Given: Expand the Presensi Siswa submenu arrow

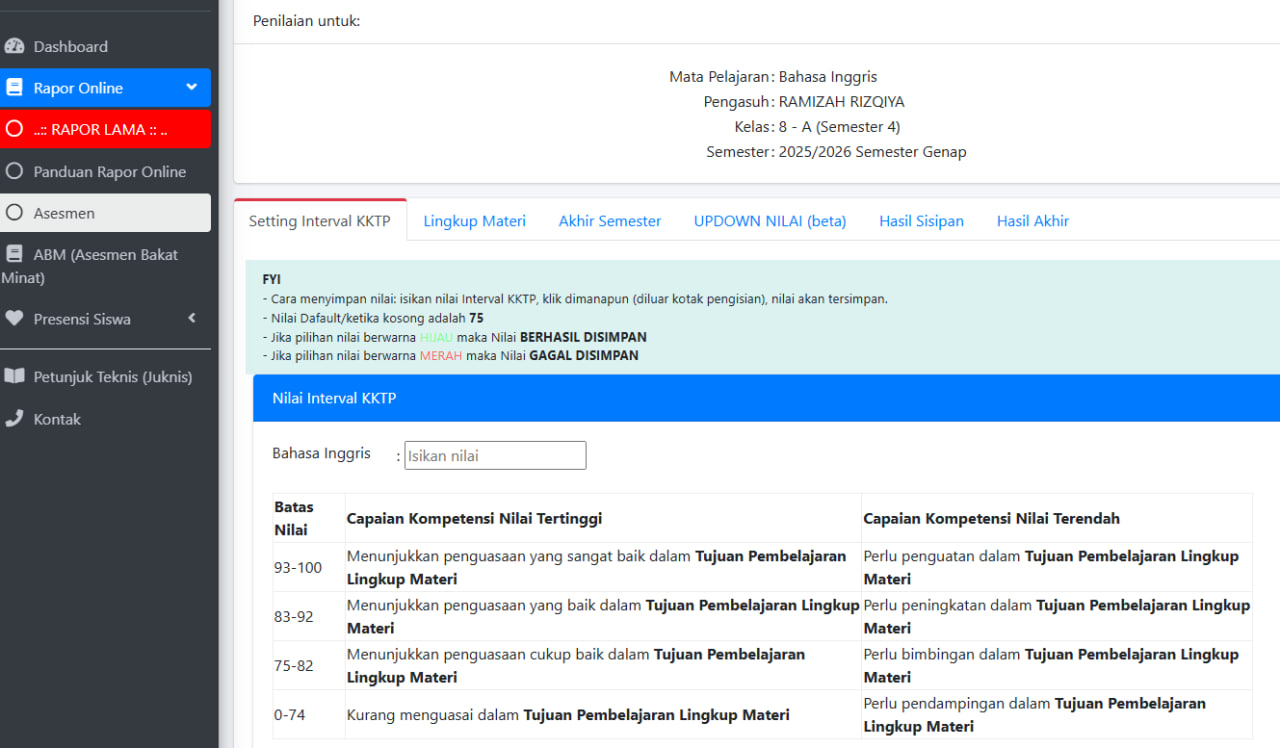Looking at the screenshot, I should click(x=192, y=318).
